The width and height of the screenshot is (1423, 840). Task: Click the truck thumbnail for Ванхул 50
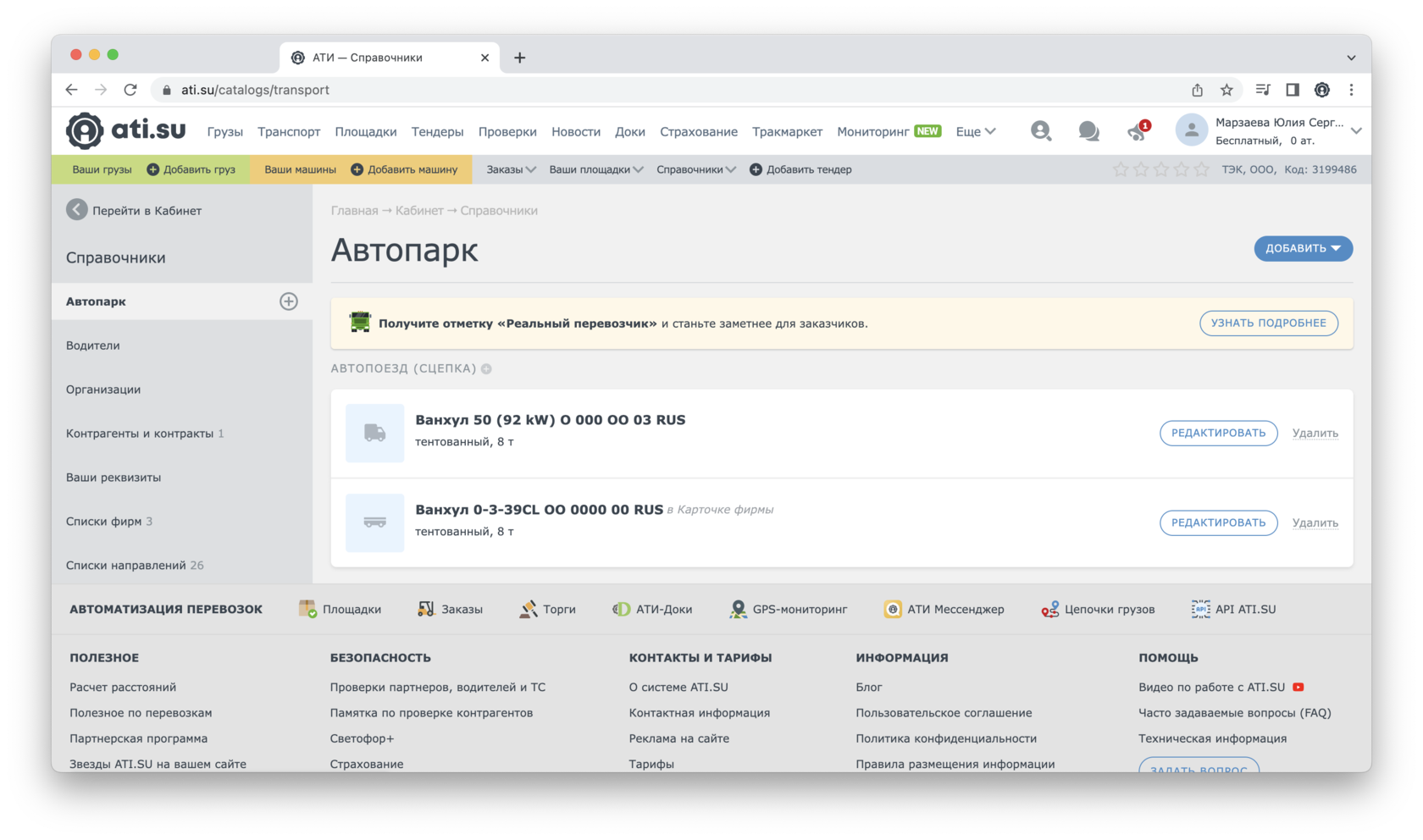coord(374,433)
